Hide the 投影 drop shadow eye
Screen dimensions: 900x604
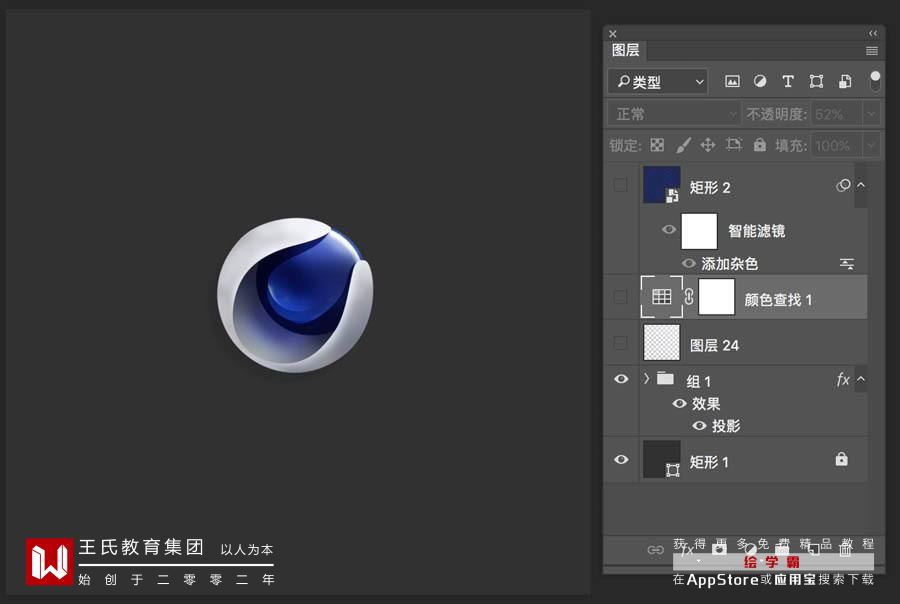tap(699, 425)
